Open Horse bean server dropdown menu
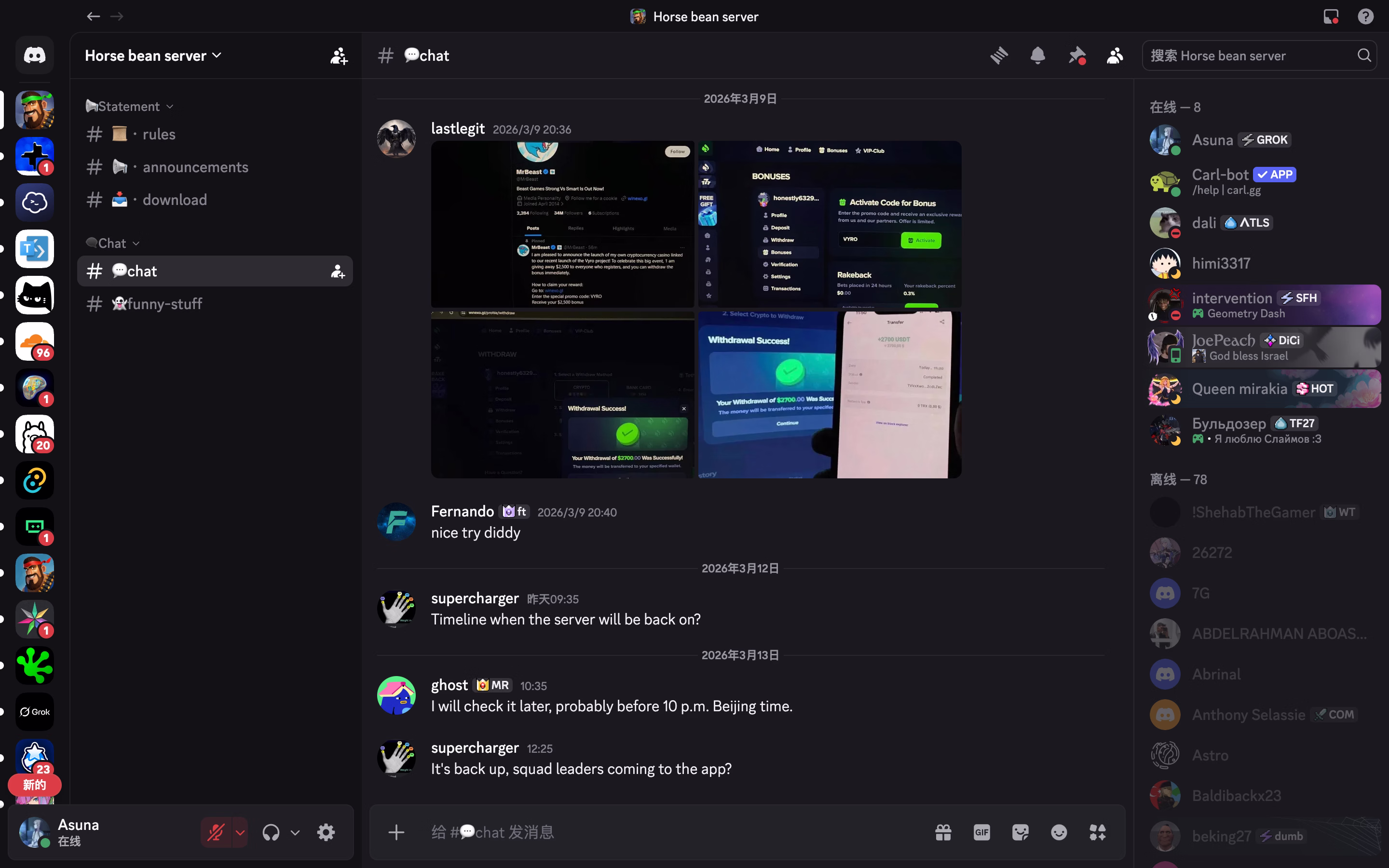 tap(153, 55)
